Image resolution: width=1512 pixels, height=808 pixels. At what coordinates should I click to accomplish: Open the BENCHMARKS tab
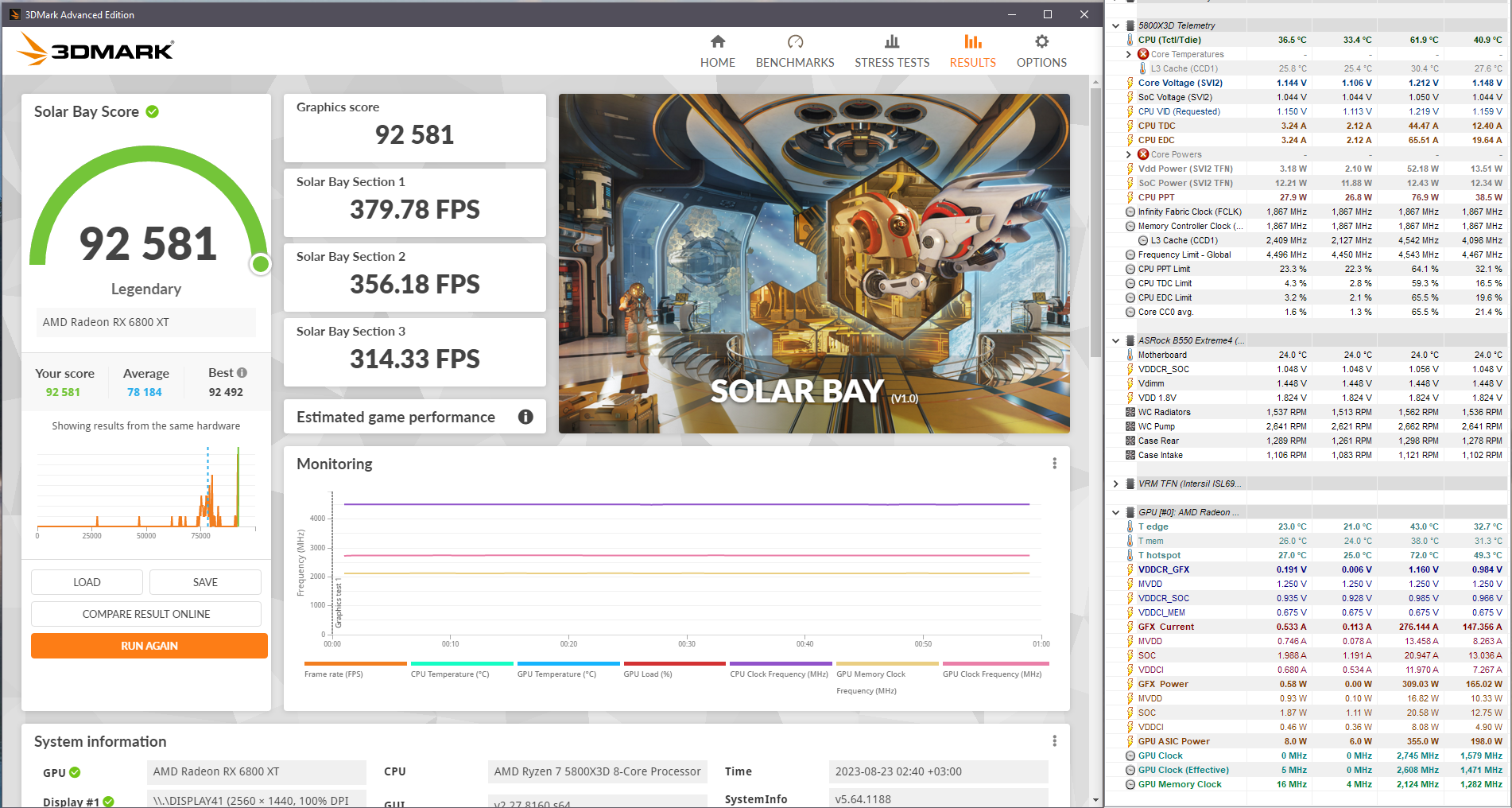click(x=795, y=52)
